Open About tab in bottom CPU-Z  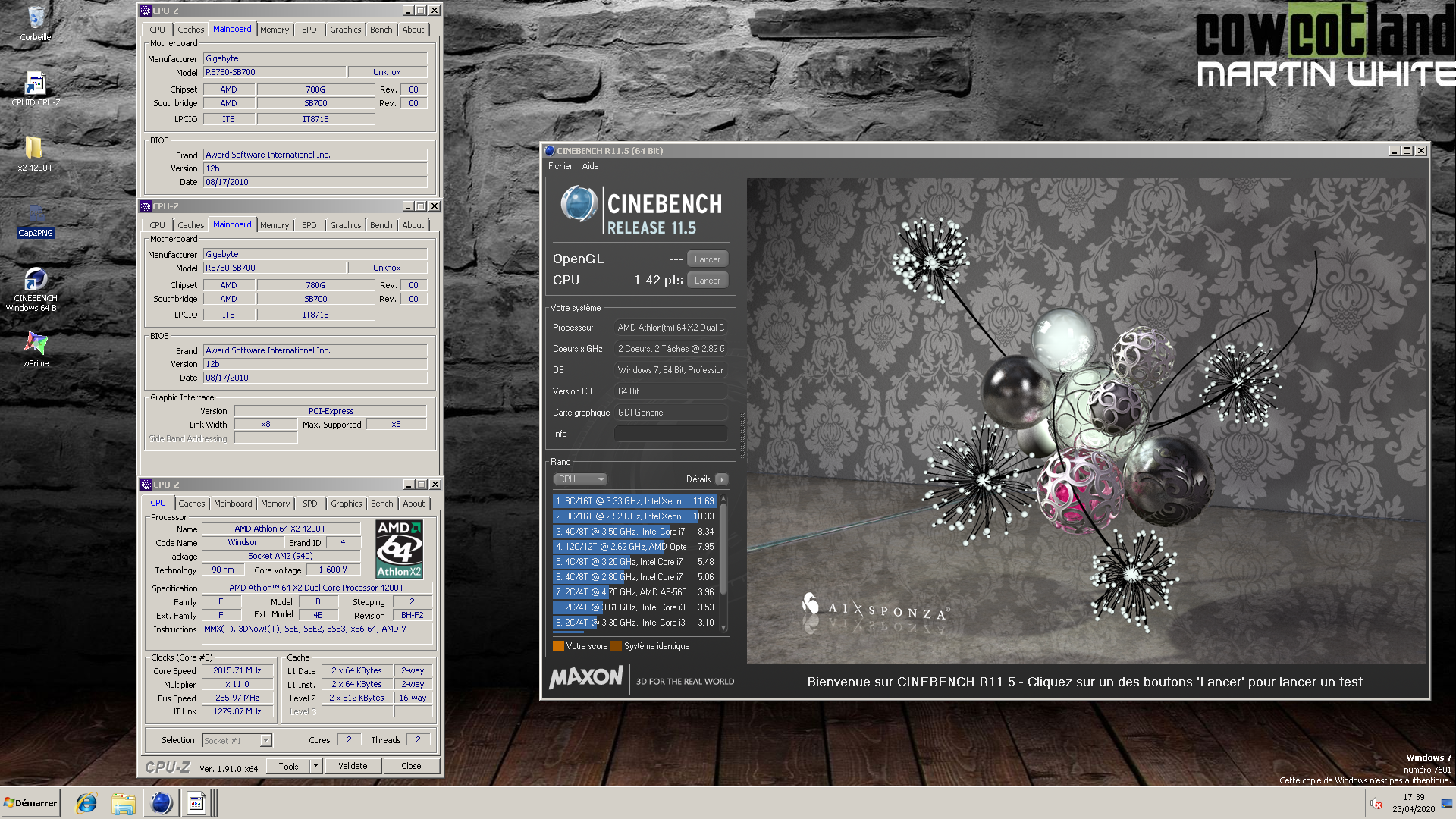pos(414,504)
